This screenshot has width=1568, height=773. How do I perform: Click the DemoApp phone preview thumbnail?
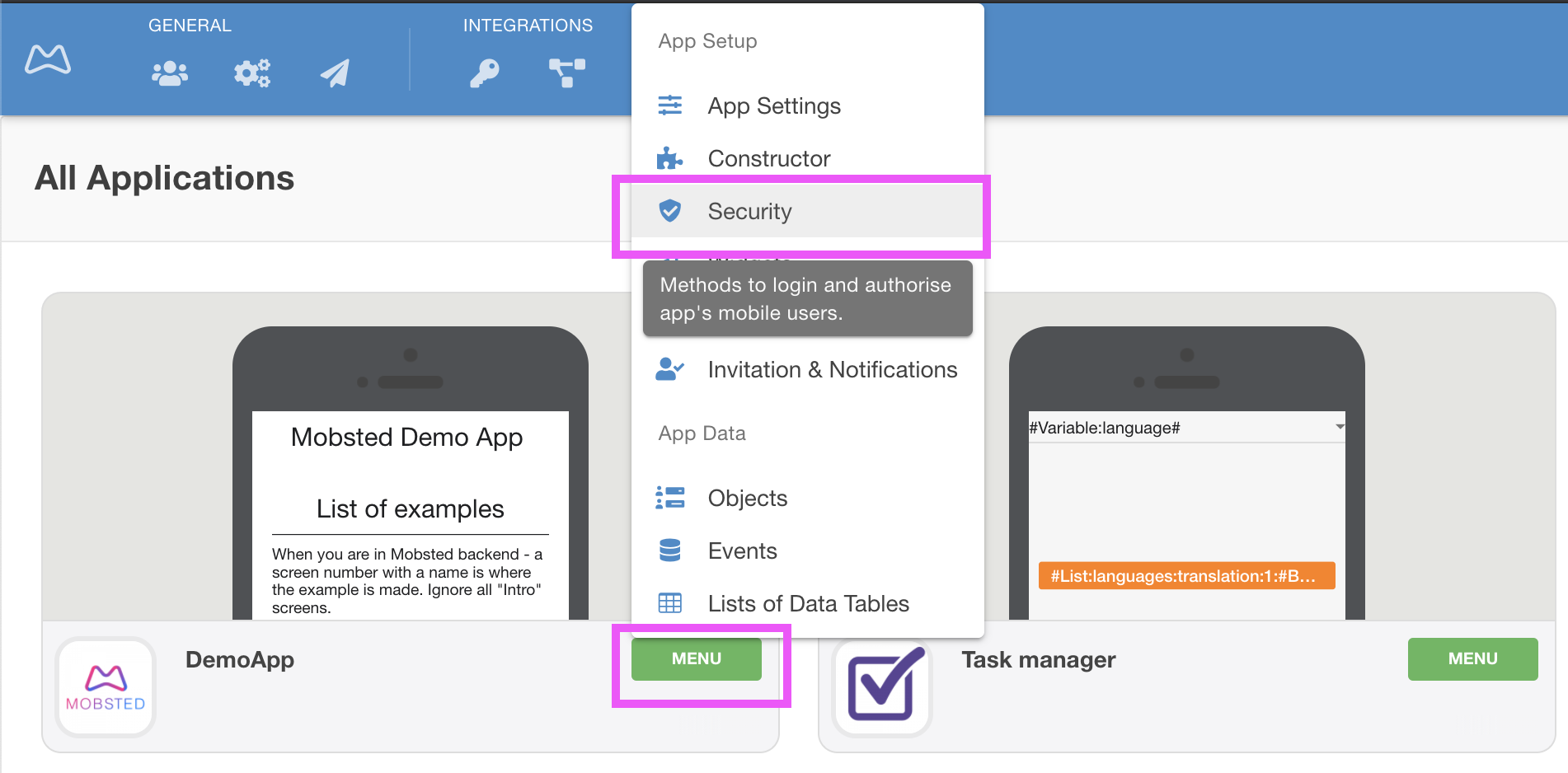pos(411,473)
